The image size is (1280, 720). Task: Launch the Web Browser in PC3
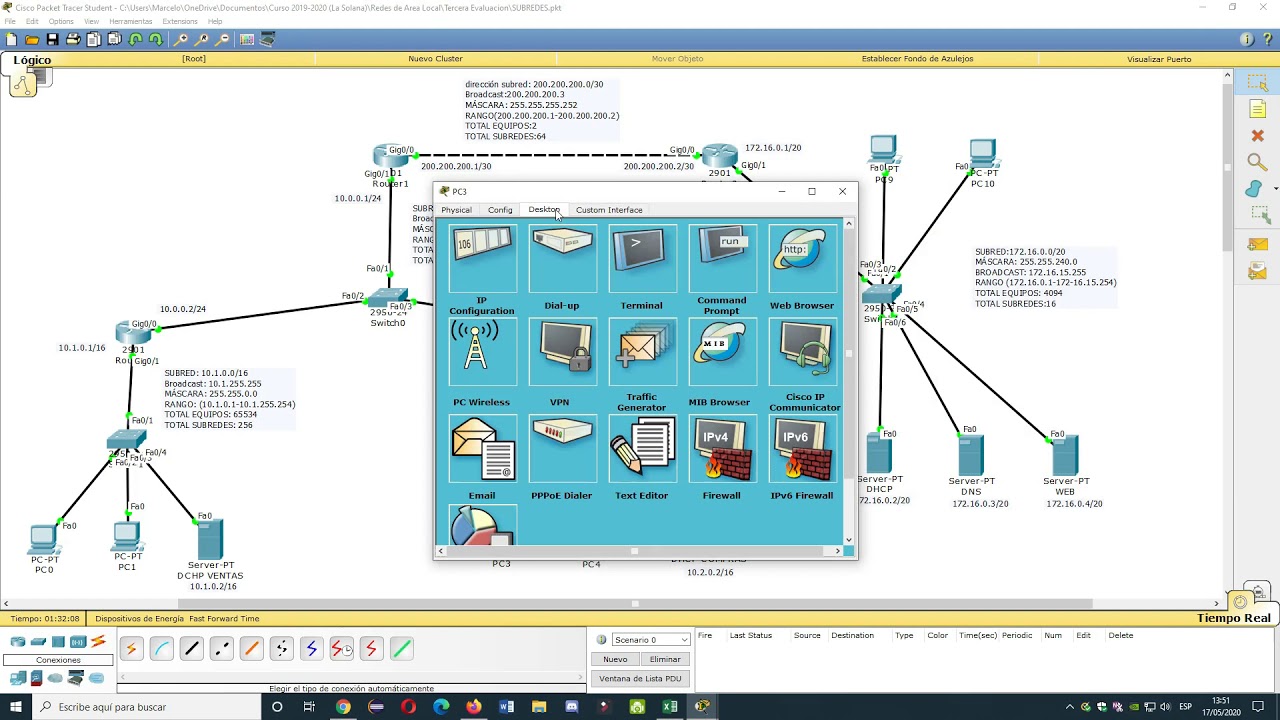click(802, 258)
